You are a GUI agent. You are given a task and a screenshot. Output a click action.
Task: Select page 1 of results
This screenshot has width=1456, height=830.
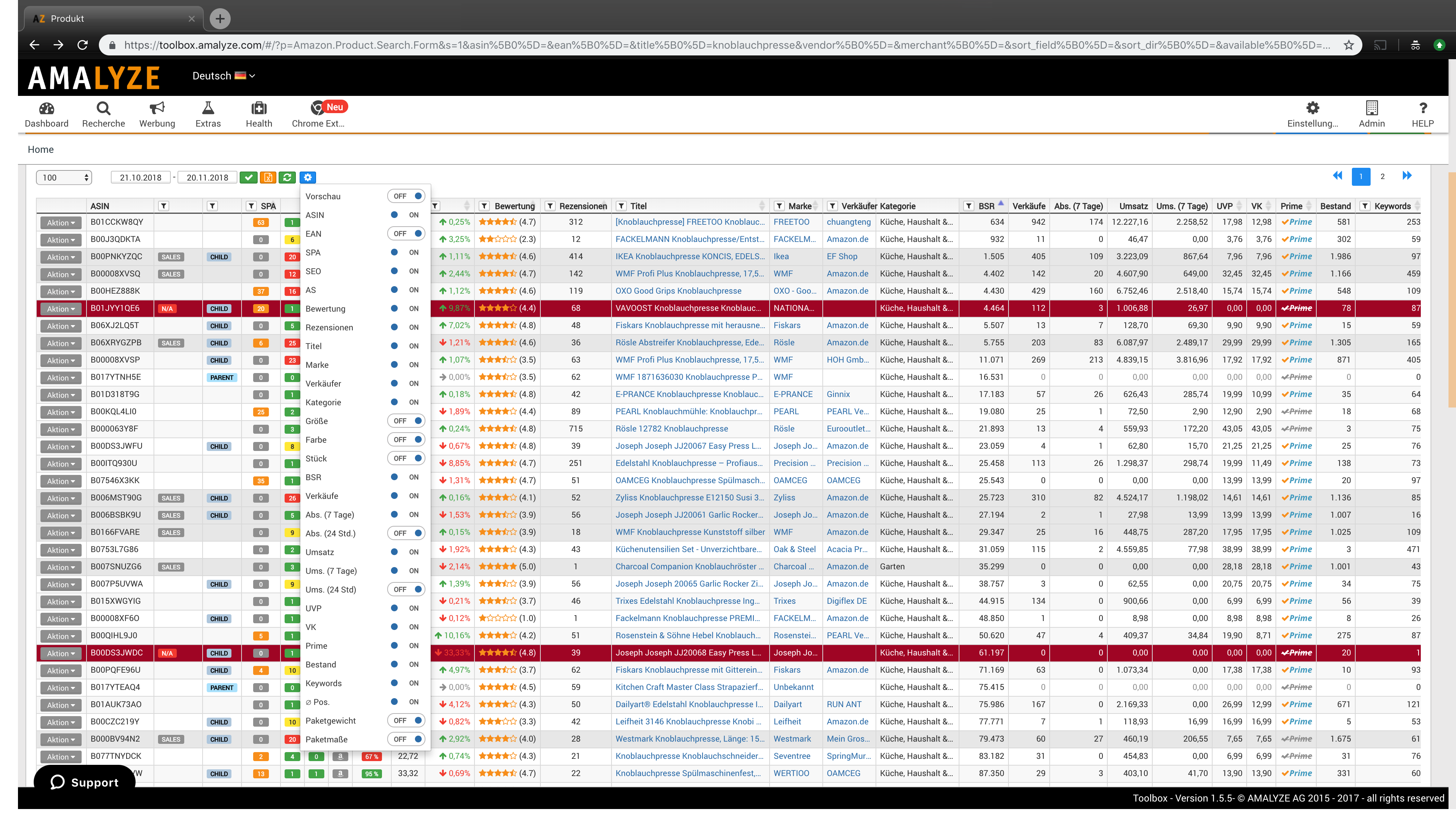(x=1361, y=176)
